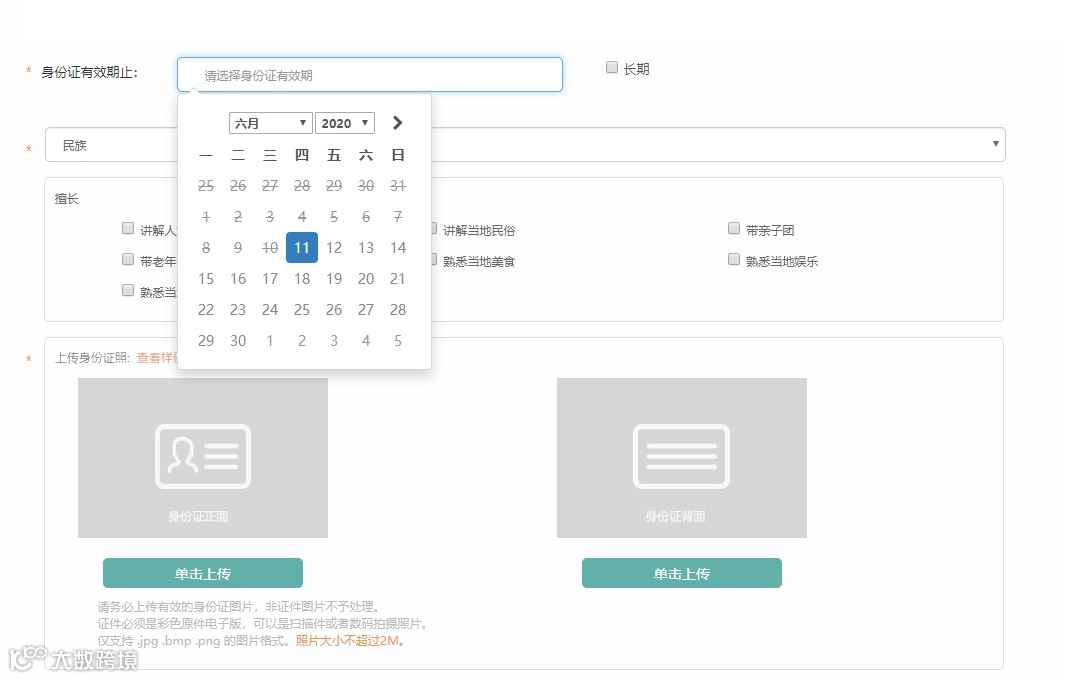Viewport: 1065px width, 679px height.
Task: Go to next month in calendar
Action: click(397, 123)
